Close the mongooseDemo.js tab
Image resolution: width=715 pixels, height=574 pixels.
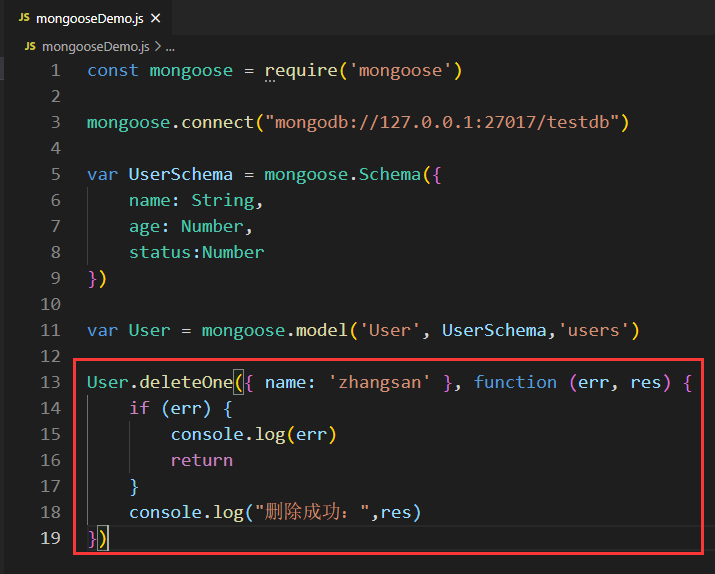pos(155,18)
